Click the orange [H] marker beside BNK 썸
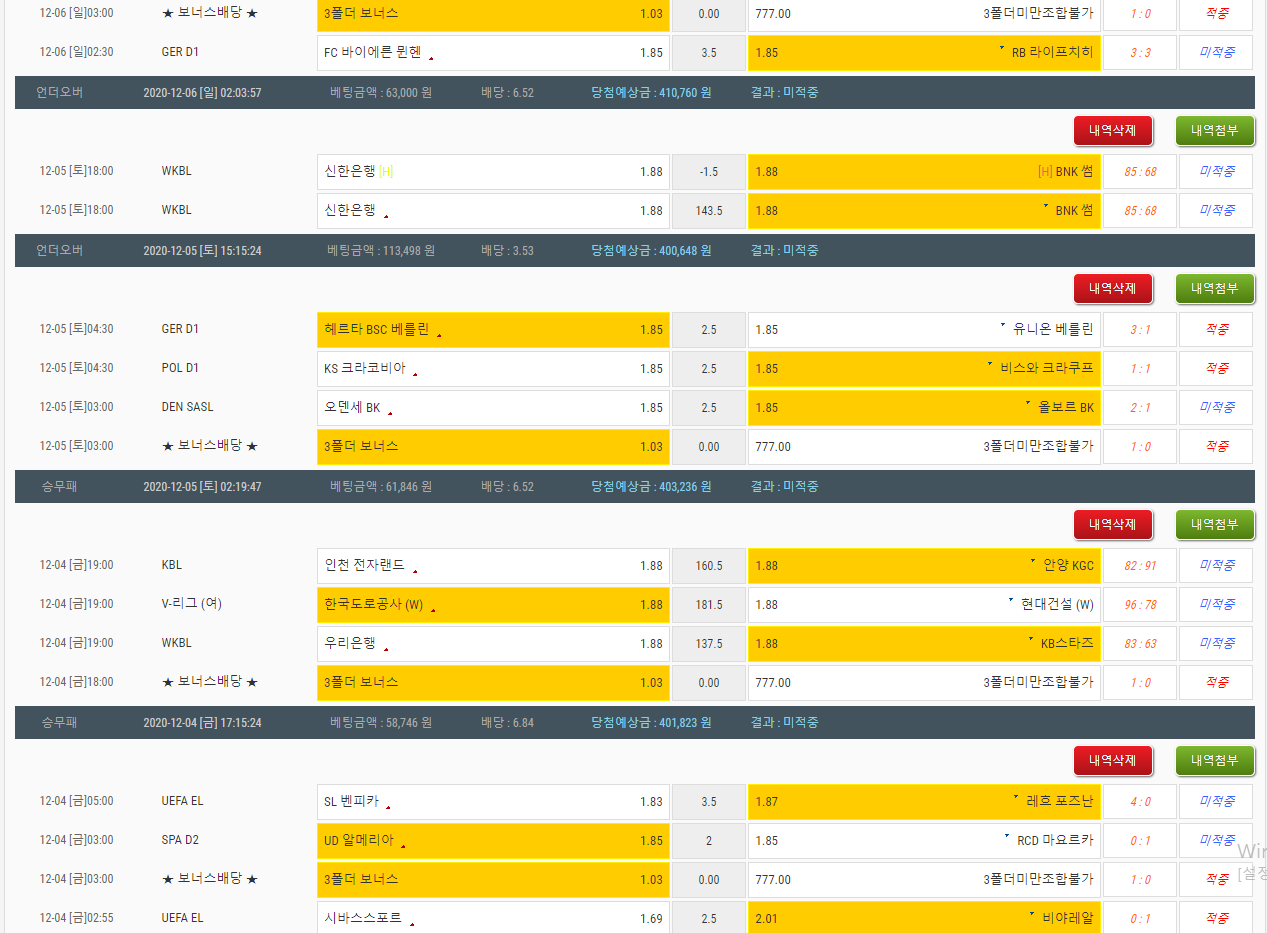1267x933 pixels. tap(1045, 172)
